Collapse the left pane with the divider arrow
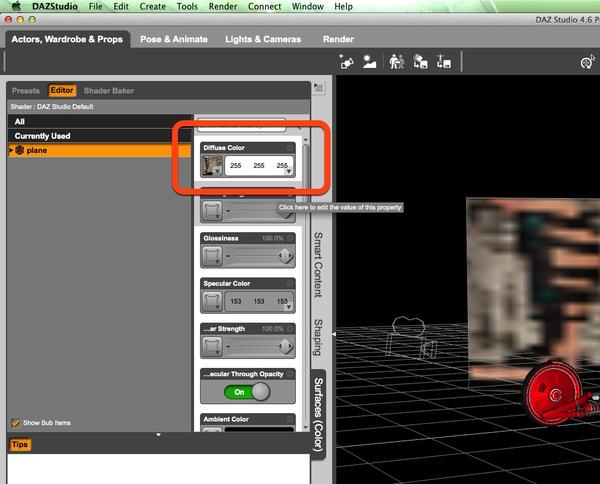 [334, 334]
